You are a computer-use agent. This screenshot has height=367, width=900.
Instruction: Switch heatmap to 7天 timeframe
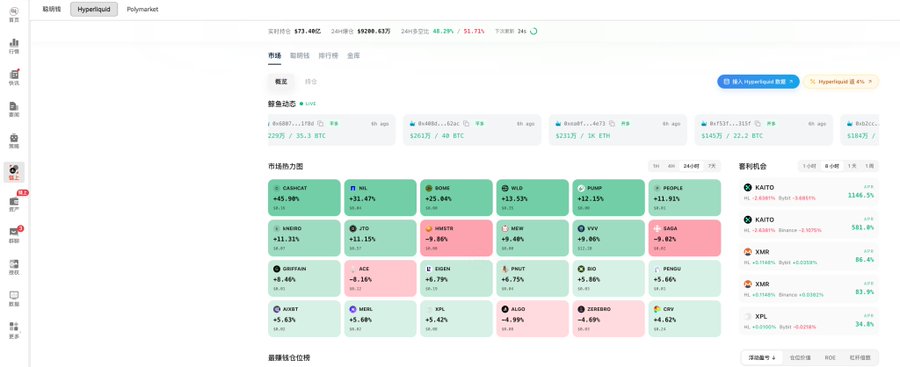[x=712, y=166]
